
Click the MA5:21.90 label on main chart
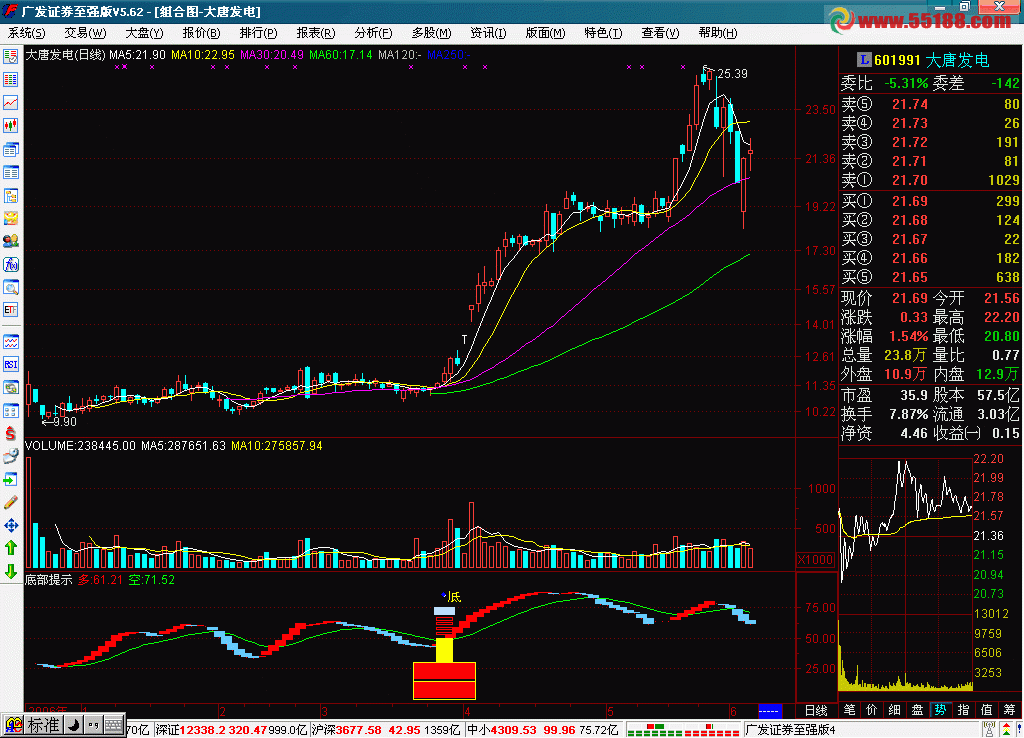point(137,55)
